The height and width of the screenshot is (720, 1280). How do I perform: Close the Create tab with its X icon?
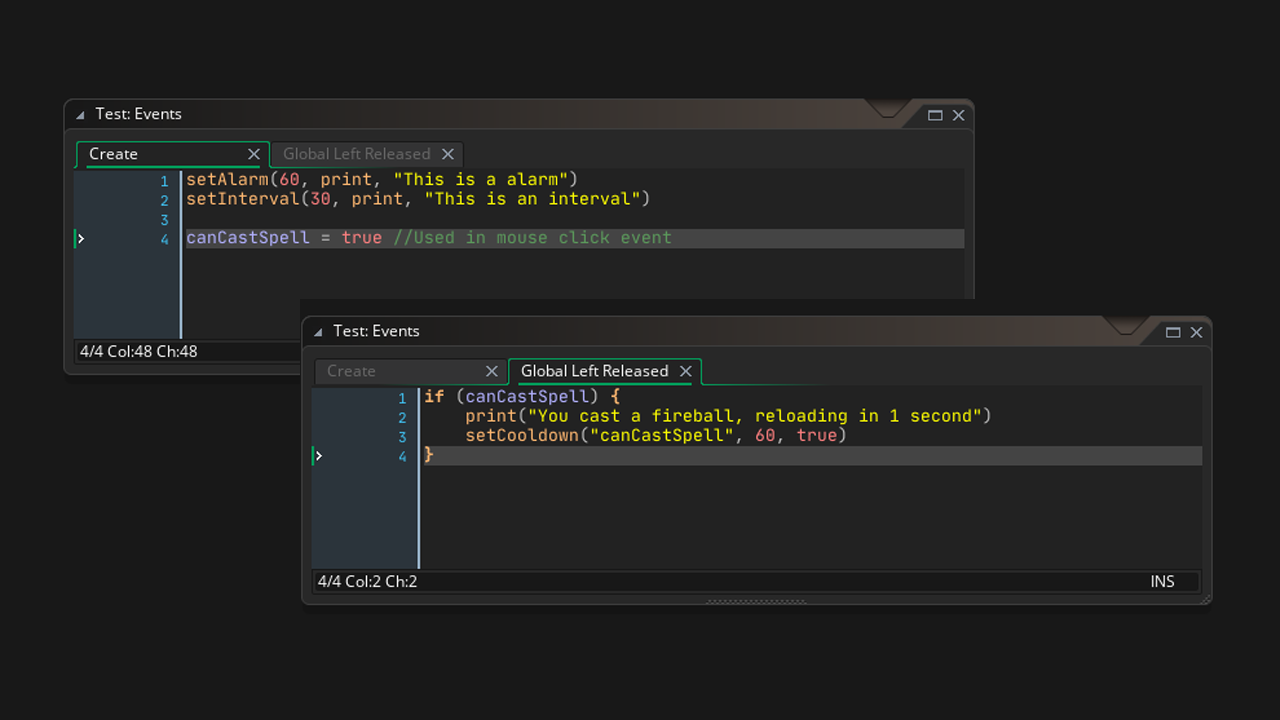click(x=254, y=154)
